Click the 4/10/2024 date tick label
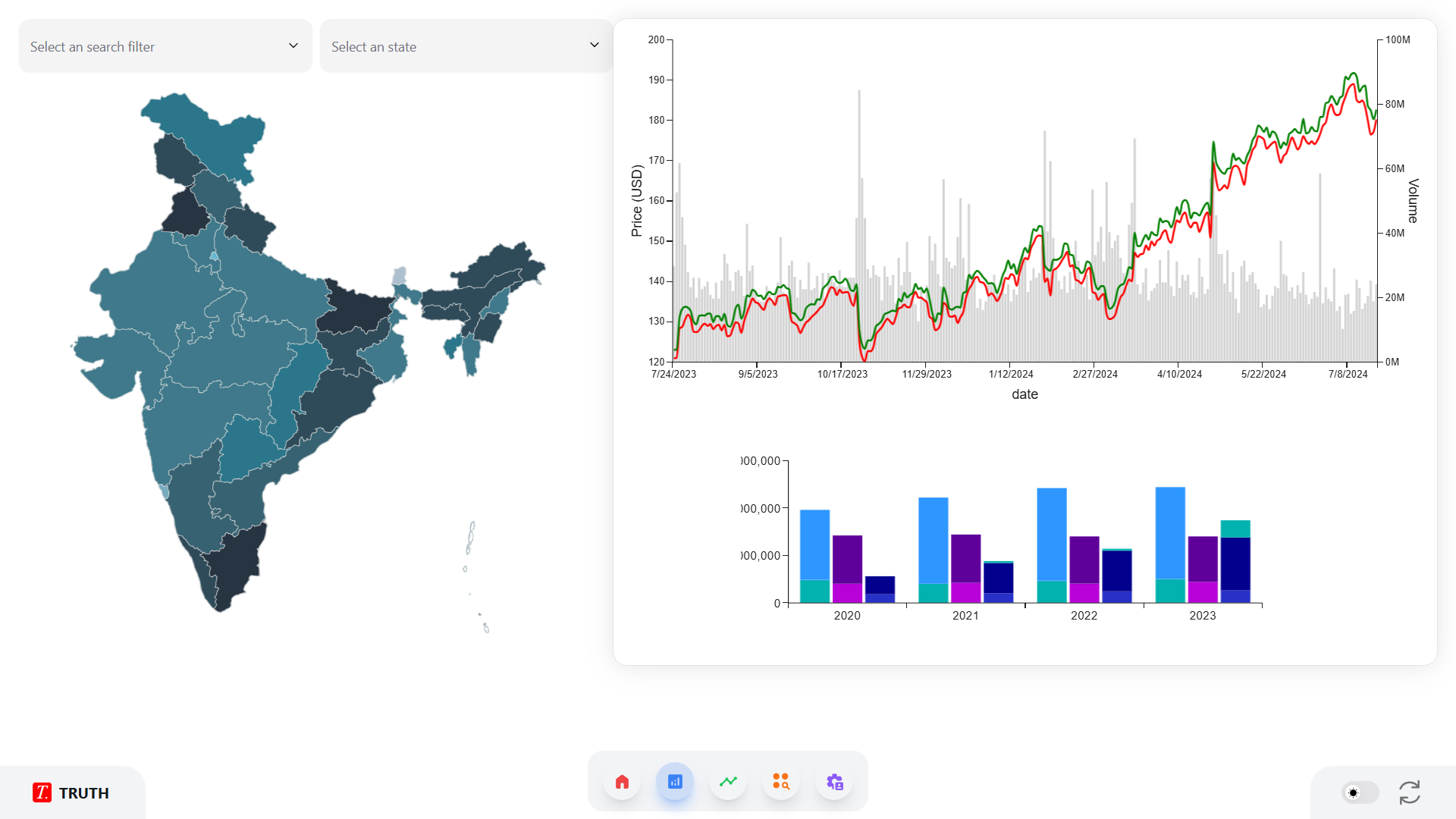Viewport: 1456px width, 819px height. (x=1179, y=374)
